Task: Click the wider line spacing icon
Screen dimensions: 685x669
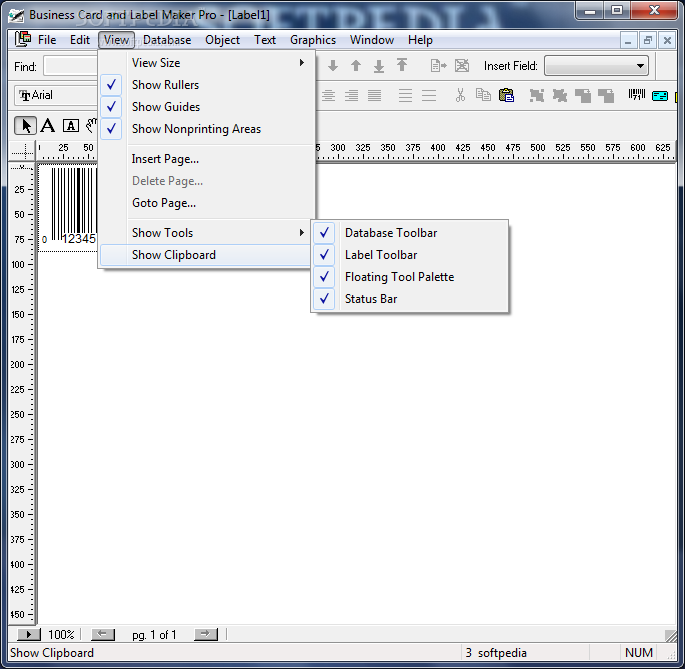Action: click(x=429, y=95)
